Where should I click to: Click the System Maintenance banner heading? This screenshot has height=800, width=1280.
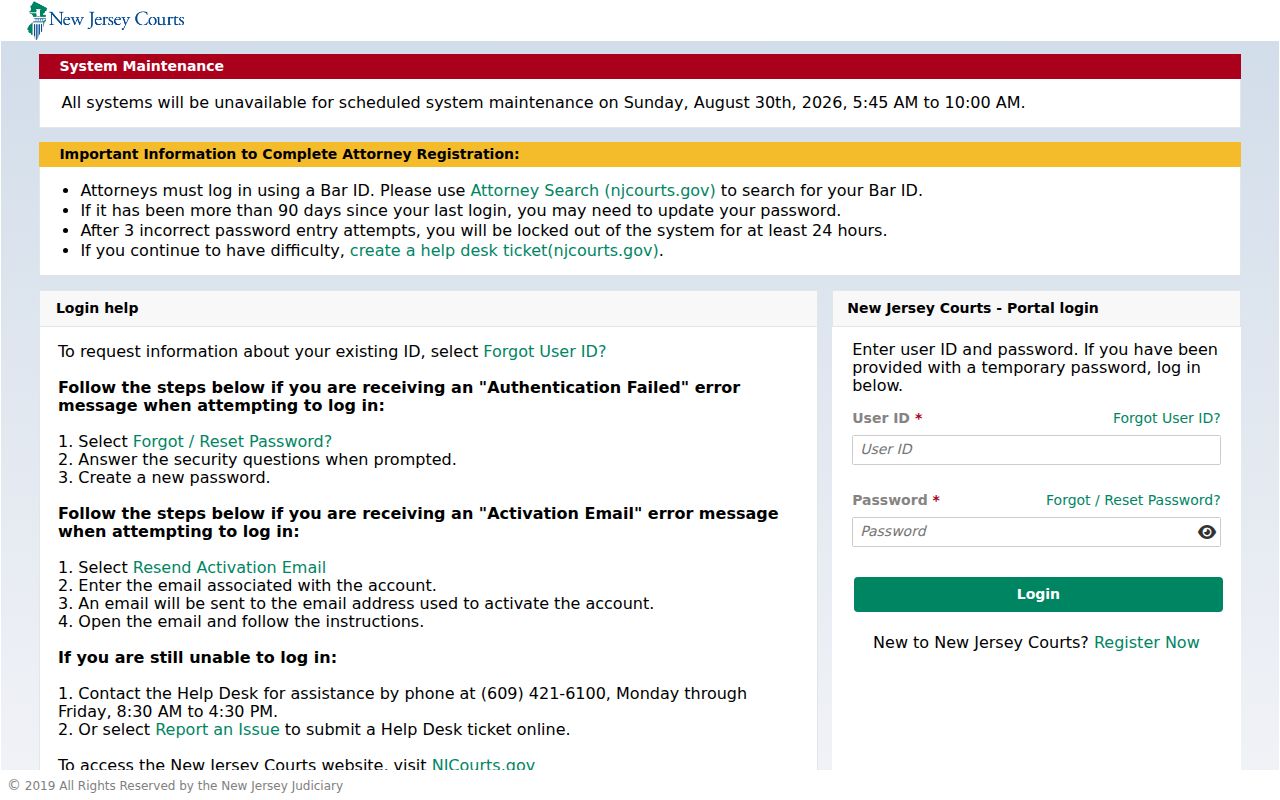point(141,66)
